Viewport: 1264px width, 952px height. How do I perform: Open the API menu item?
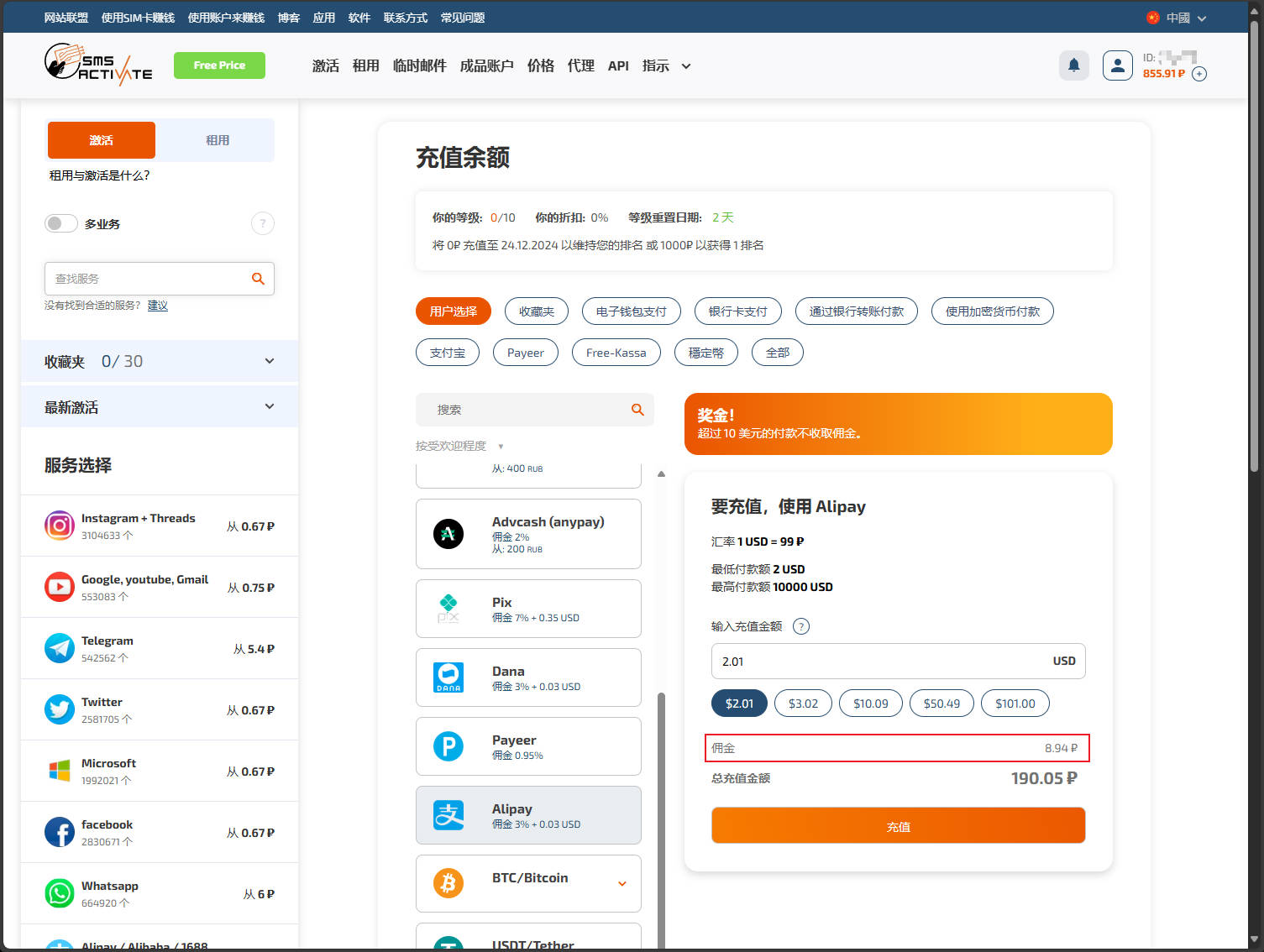click(618, 65)
